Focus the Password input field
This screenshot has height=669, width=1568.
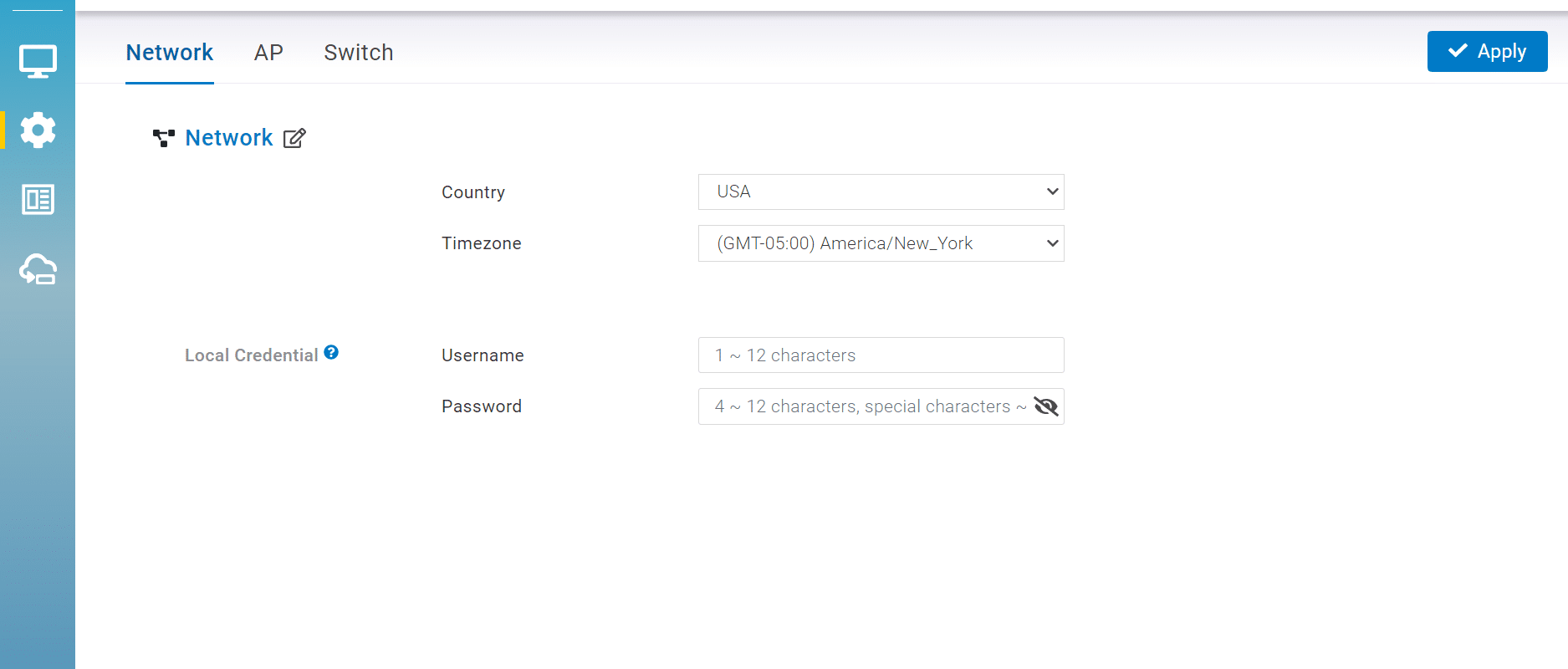click(x=881, y=406)
